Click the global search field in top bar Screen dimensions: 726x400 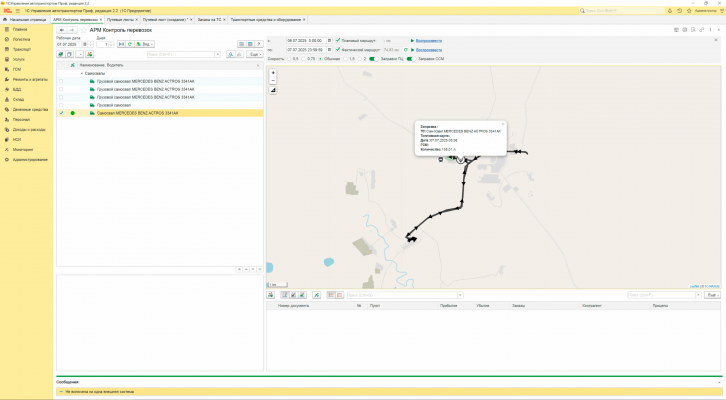pos(621,10)
